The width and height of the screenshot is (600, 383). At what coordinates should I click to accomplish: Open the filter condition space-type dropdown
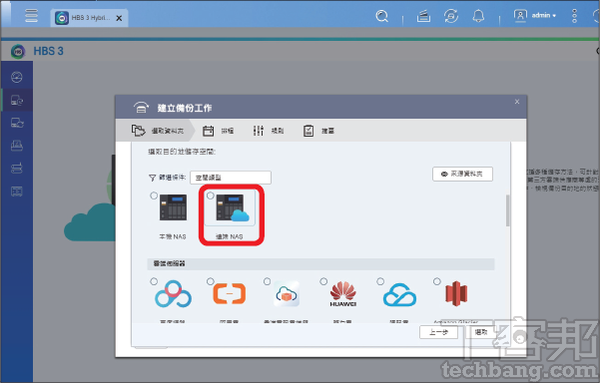231,178
